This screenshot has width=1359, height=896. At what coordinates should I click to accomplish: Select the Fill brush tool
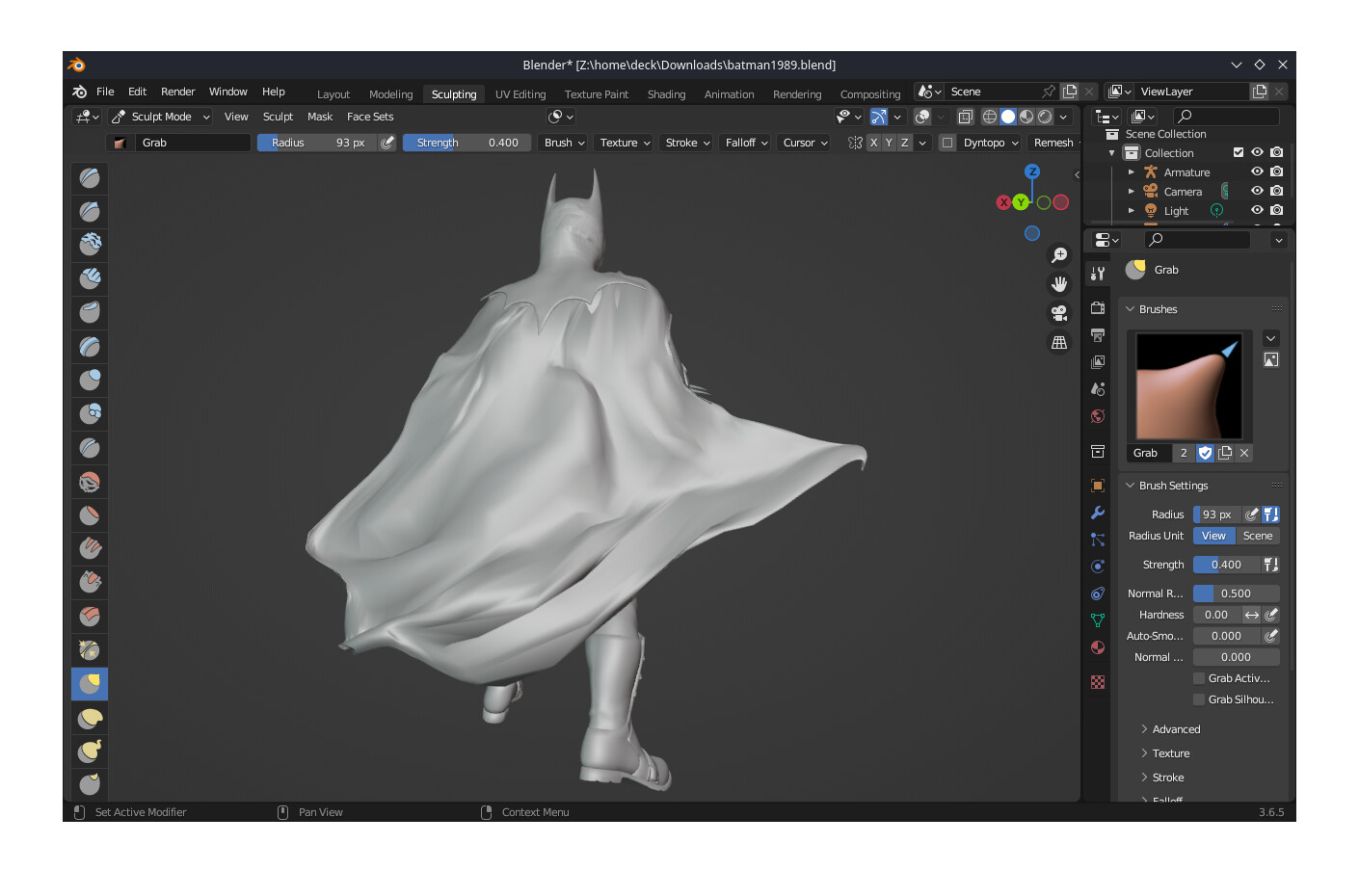pyautogui.click(x=90, y=549)
